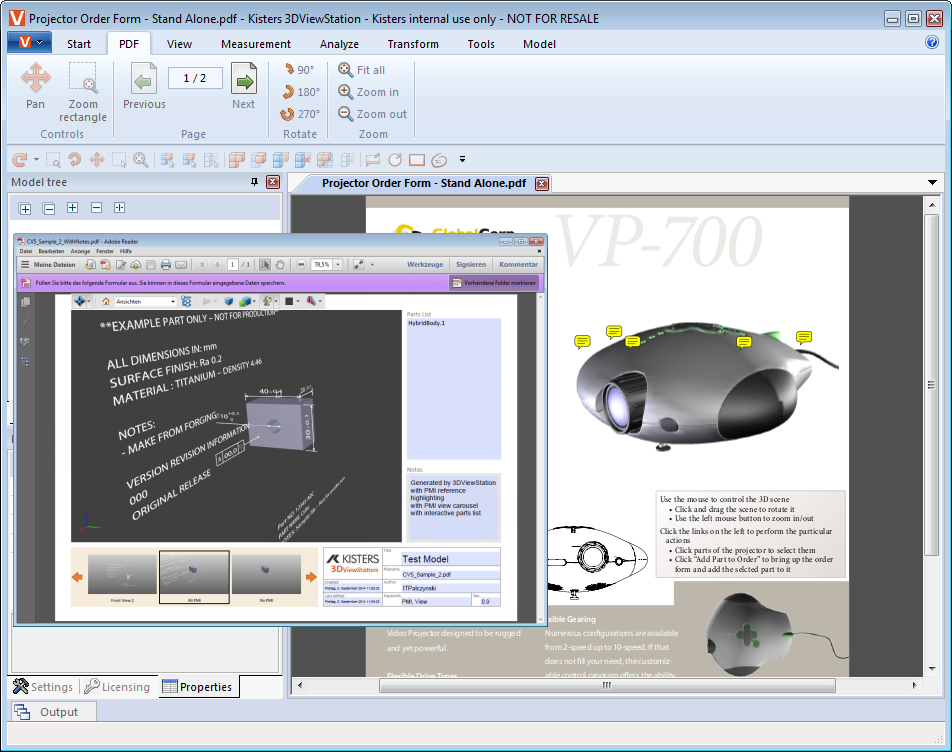The width and height of the screenshot is (952, 752).
Task: Toggle 'Vorhandene Felder markieren' in Adobe Reader
Action: (x=494, y=283)
